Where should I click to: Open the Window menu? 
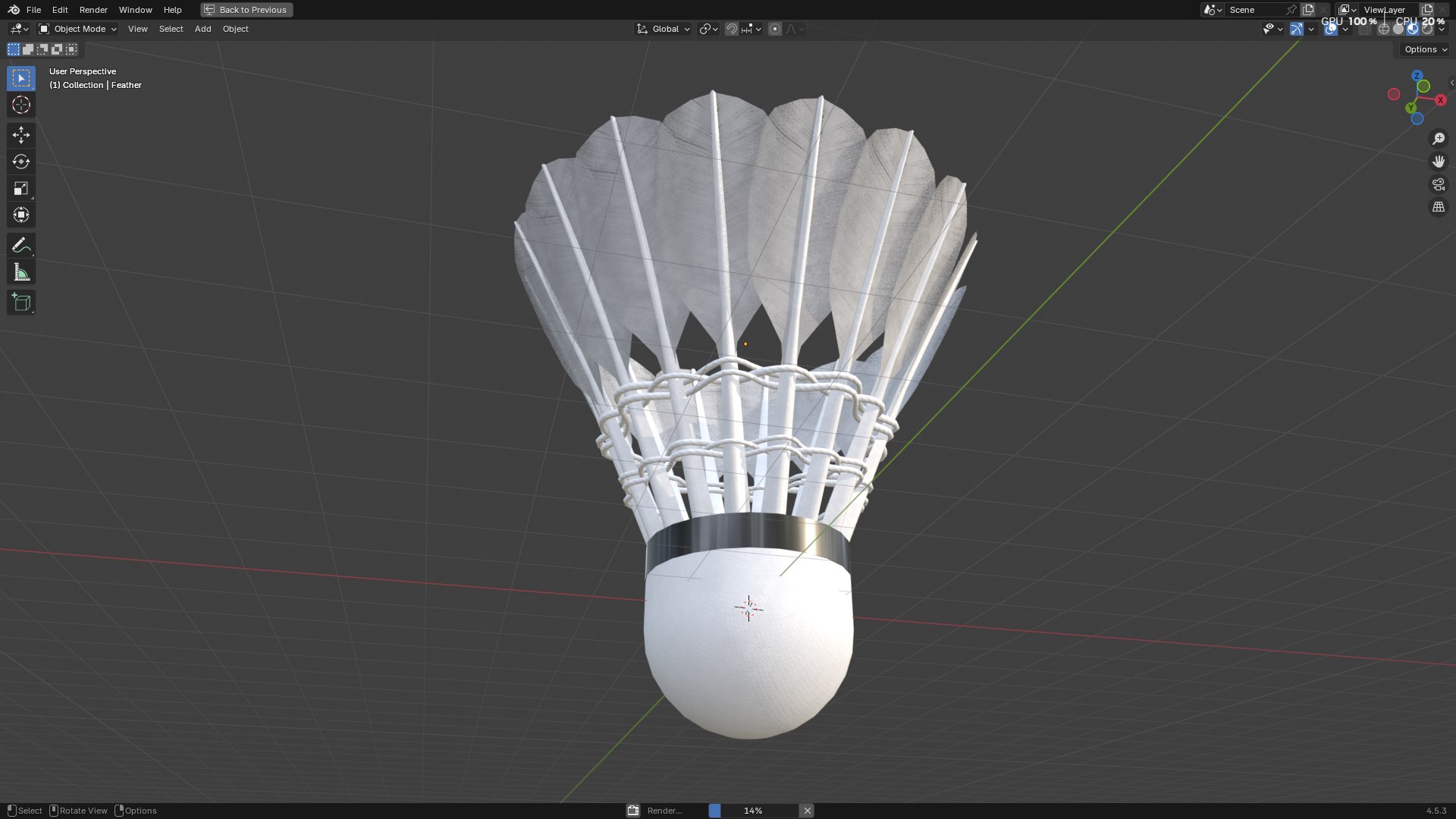[x=135, y=10]
